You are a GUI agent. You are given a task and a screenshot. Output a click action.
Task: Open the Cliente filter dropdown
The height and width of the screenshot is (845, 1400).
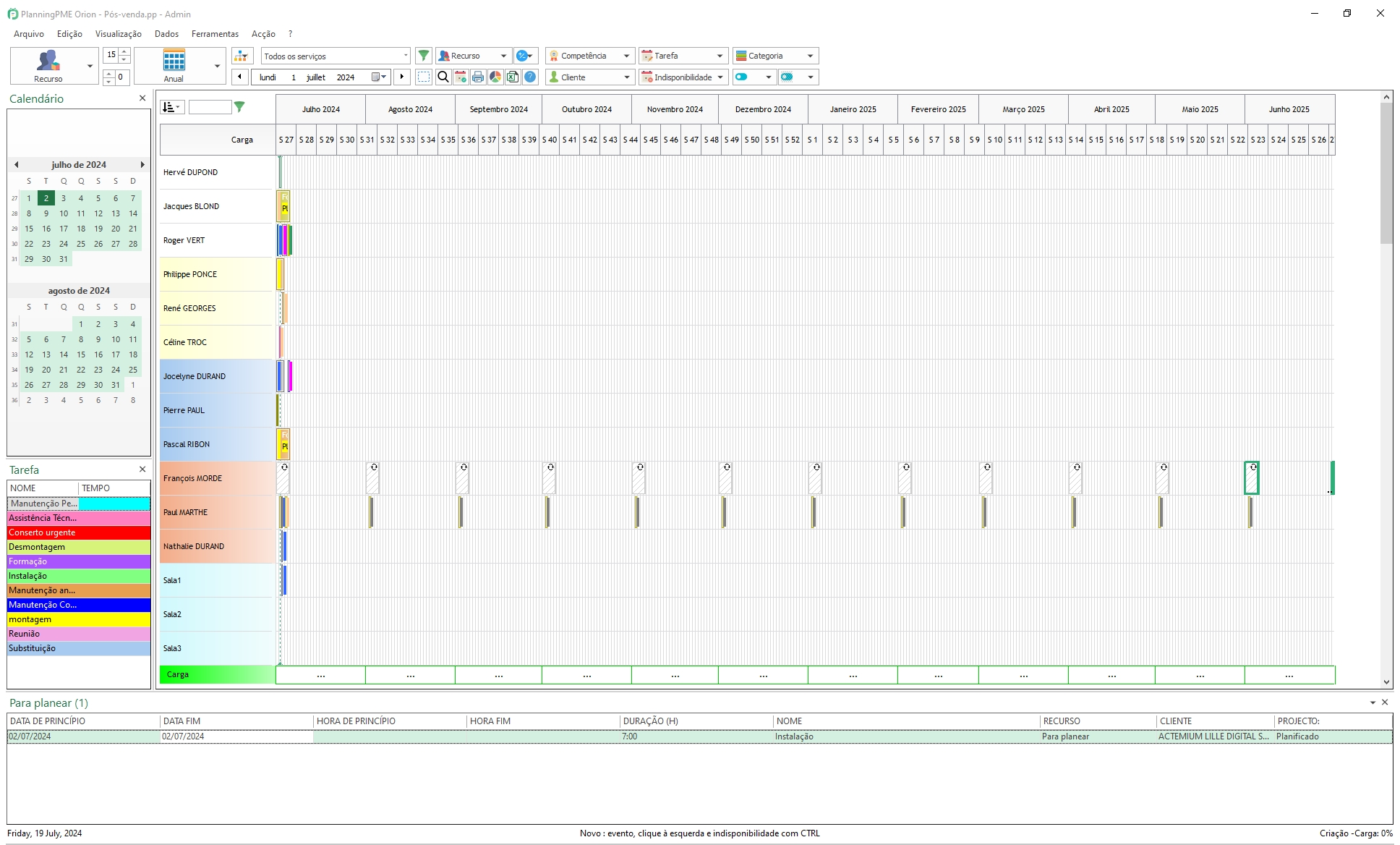click(590, 77)
